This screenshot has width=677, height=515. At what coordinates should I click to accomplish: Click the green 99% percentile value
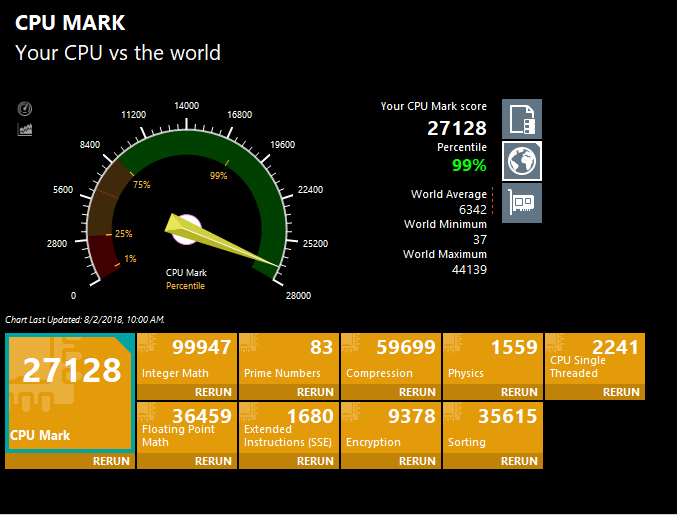pos(469,165)
